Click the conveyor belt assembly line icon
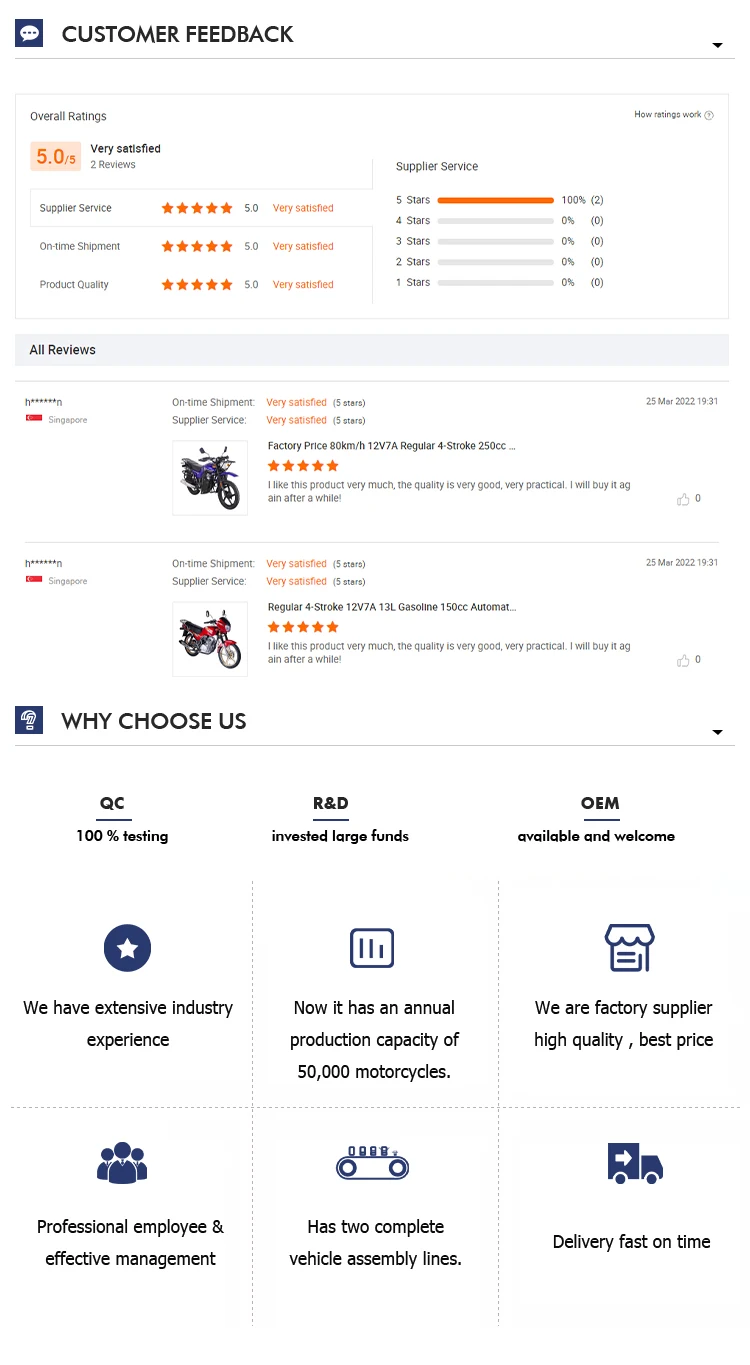Image resolution: width=750 pixels, height=1365 pixels. pyautogui.click(x=372, y=1162)
